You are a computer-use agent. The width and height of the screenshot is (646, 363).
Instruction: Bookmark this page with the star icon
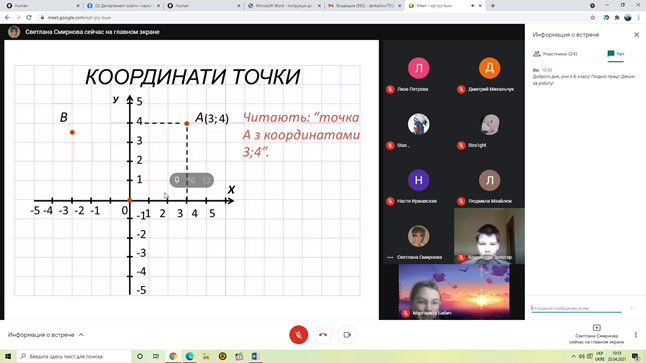pyautogui.click(x=593, y=17)
